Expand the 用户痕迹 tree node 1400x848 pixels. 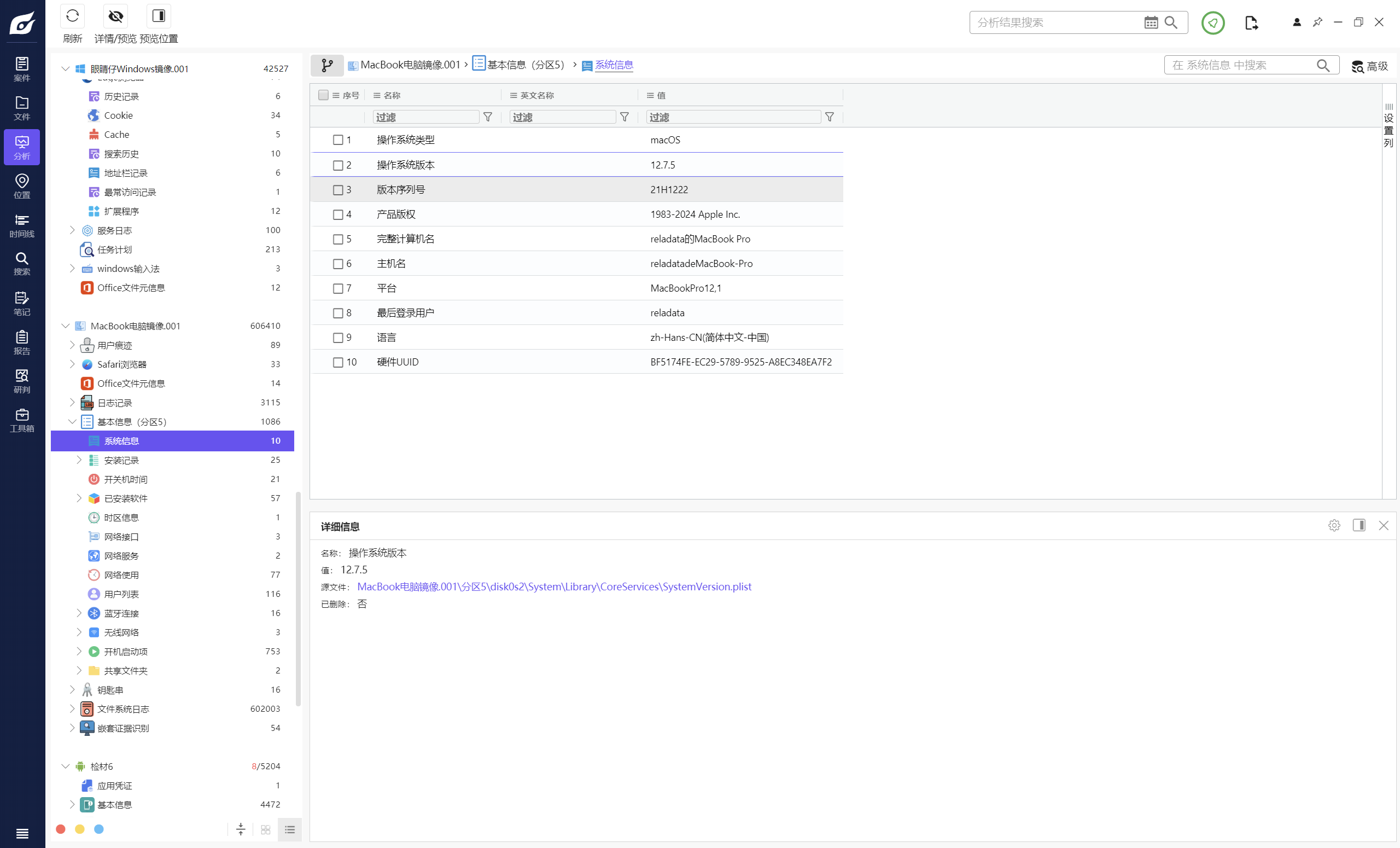point(72,345)
